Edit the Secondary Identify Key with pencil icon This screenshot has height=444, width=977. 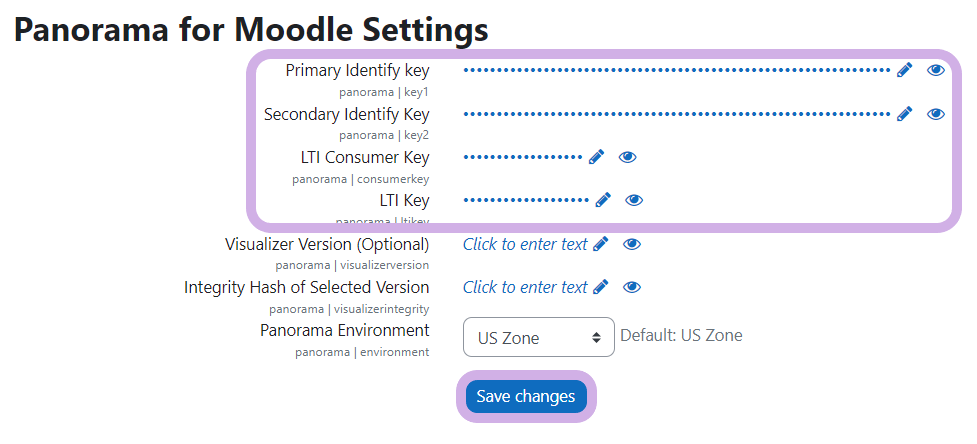(904, 114)
